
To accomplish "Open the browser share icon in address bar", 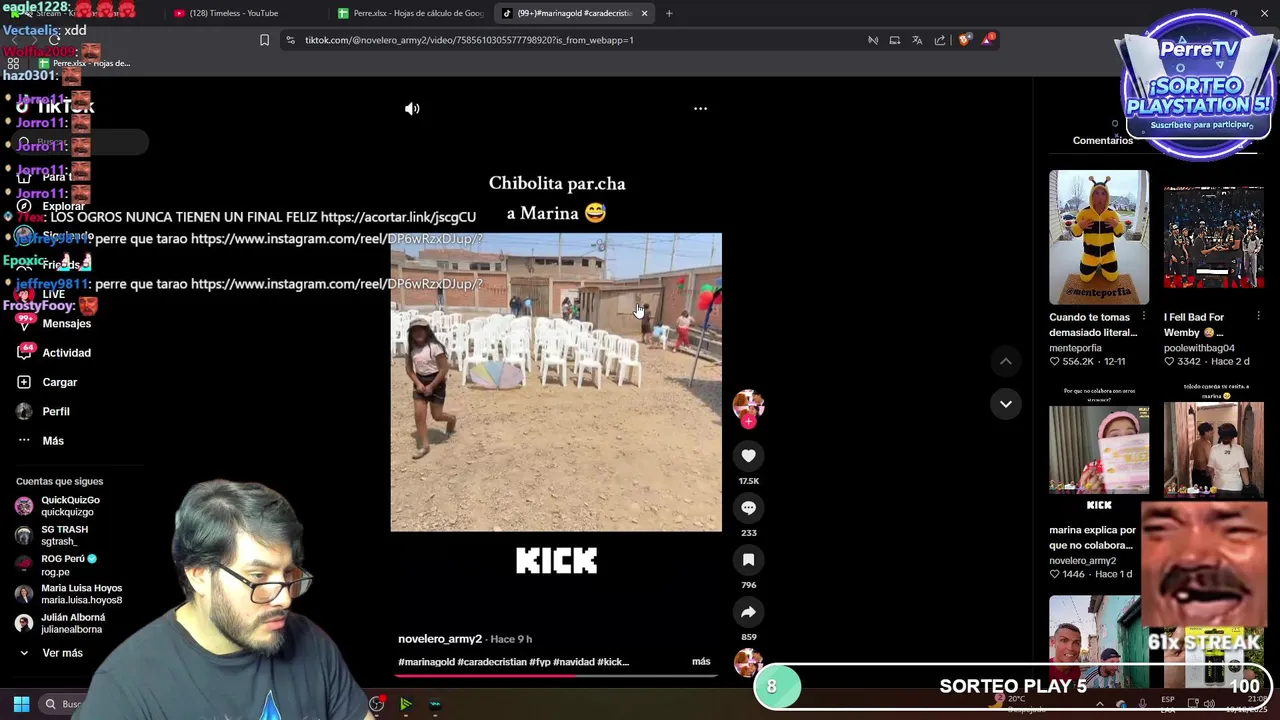I will (940, 40).
